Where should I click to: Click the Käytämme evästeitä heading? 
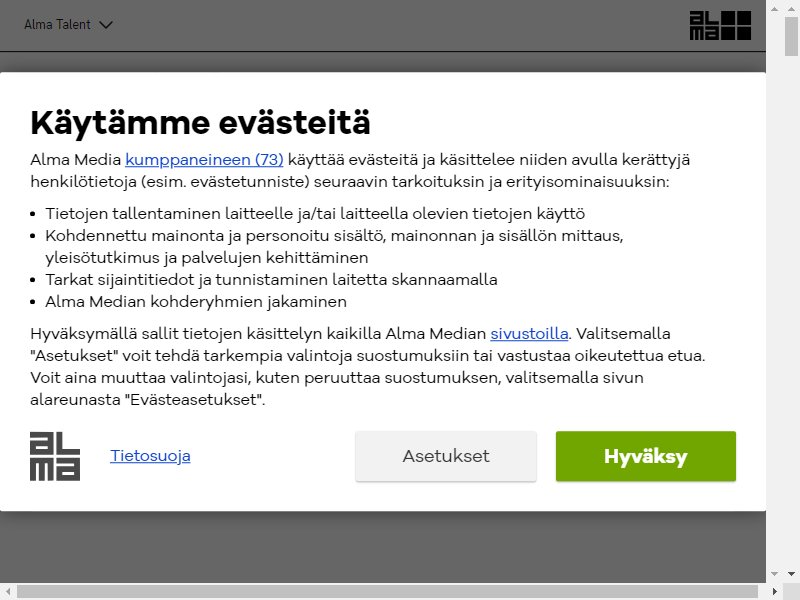pos(200,123)
